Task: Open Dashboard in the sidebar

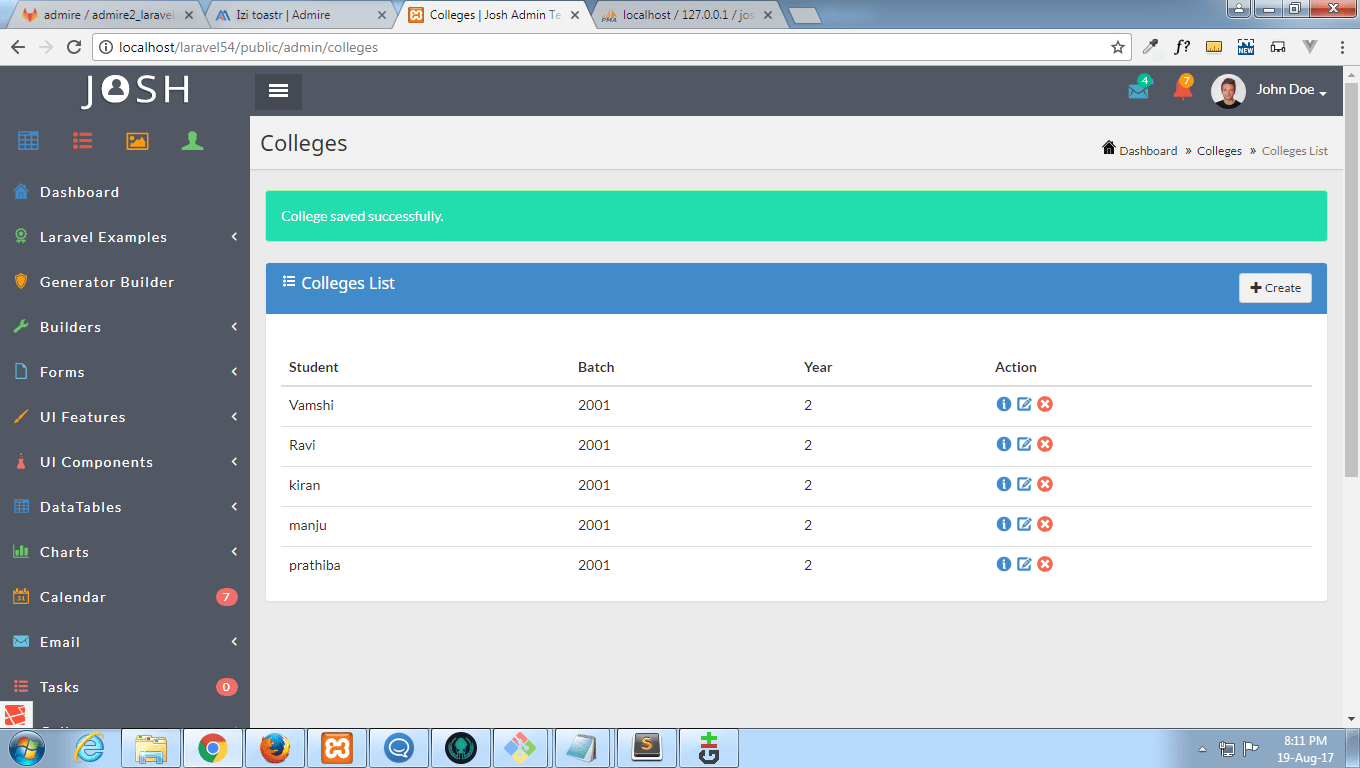Action: [79, 192]
